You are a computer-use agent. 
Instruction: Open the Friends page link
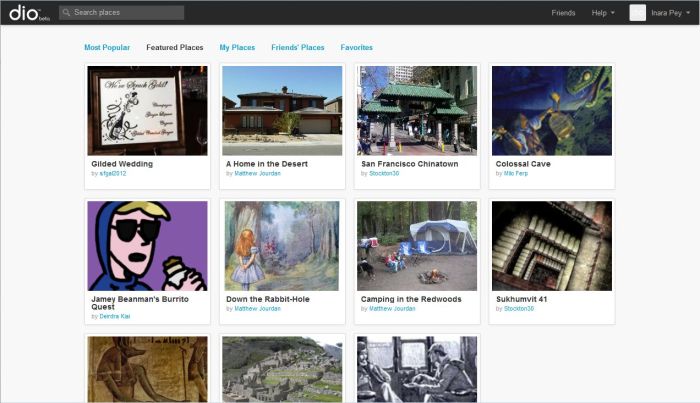coord(563,13)
